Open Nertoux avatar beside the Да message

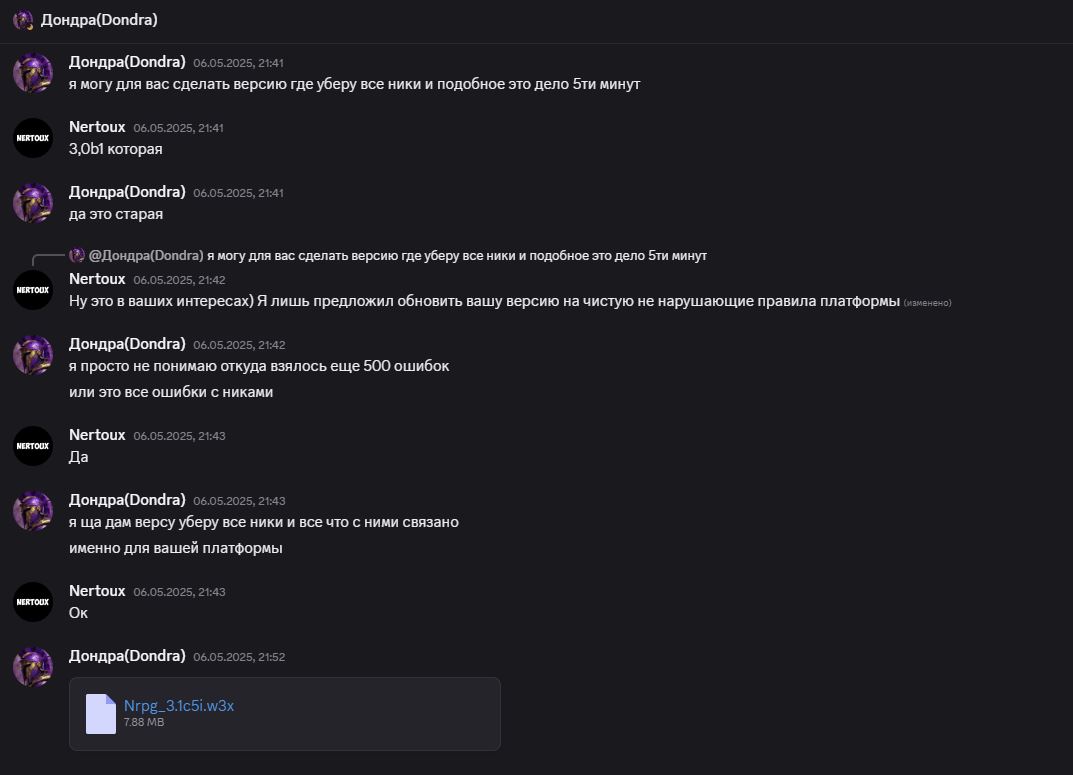click(x=33, y=445)
